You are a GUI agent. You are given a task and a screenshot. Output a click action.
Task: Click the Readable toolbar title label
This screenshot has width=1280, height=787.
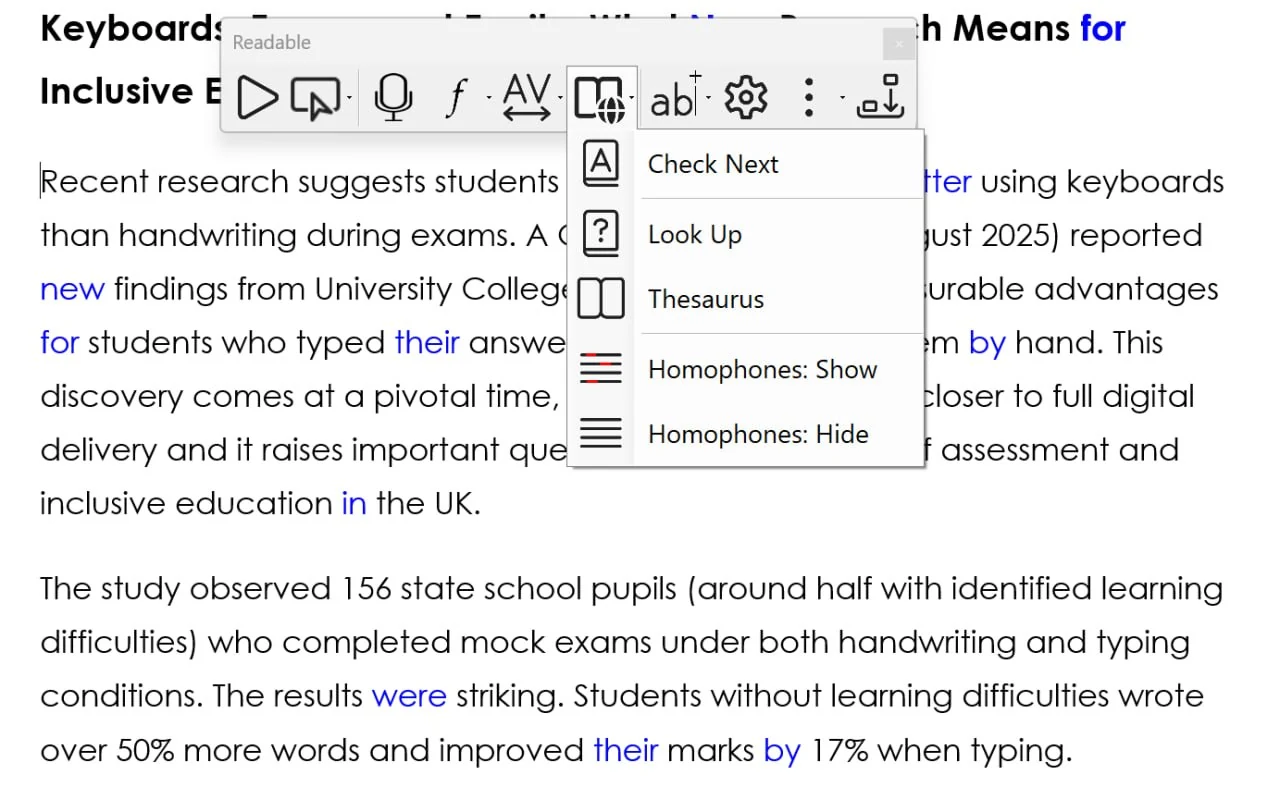271,42
